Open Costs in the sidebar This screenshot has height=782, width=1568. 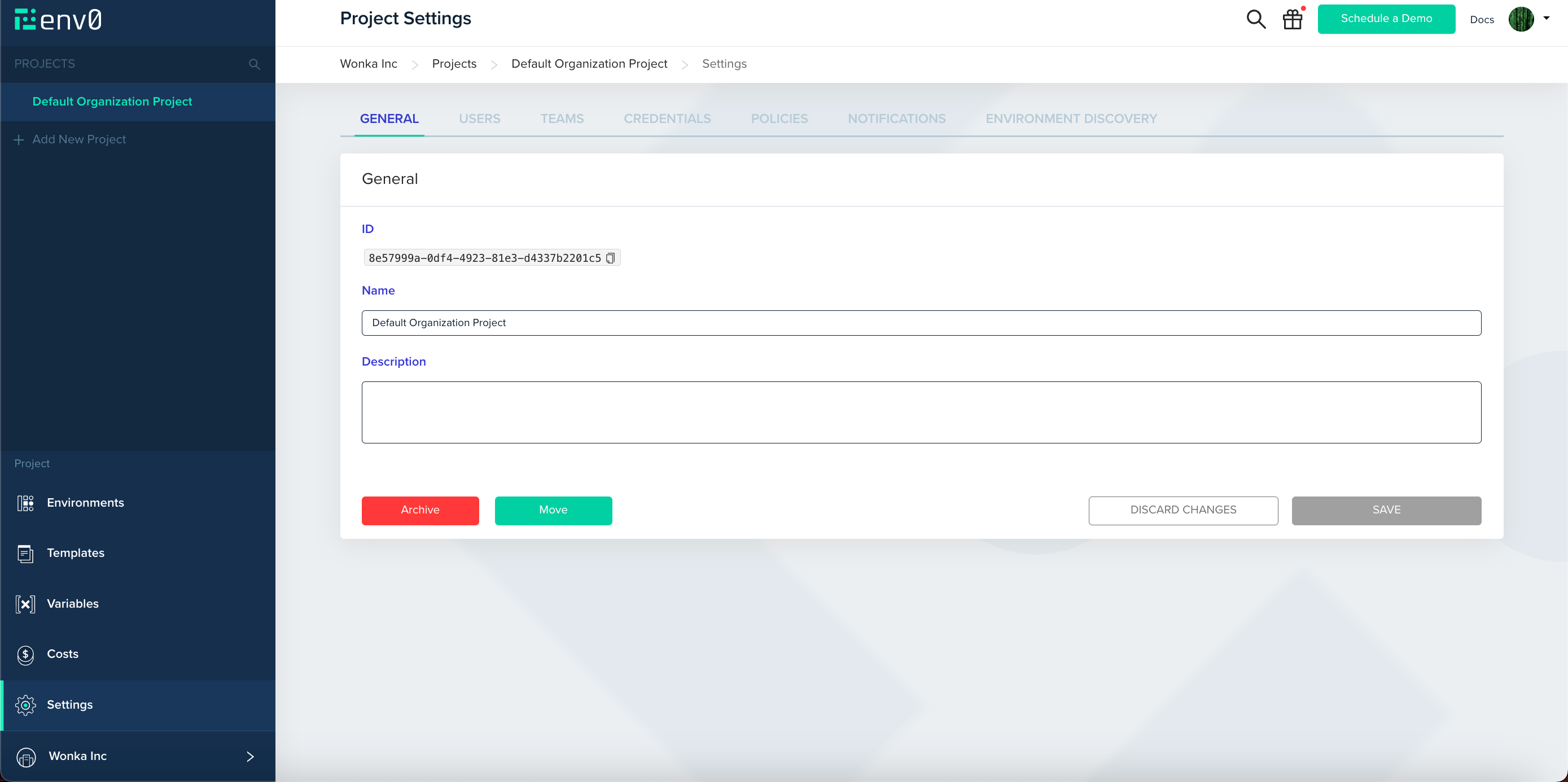pos(62,653)
